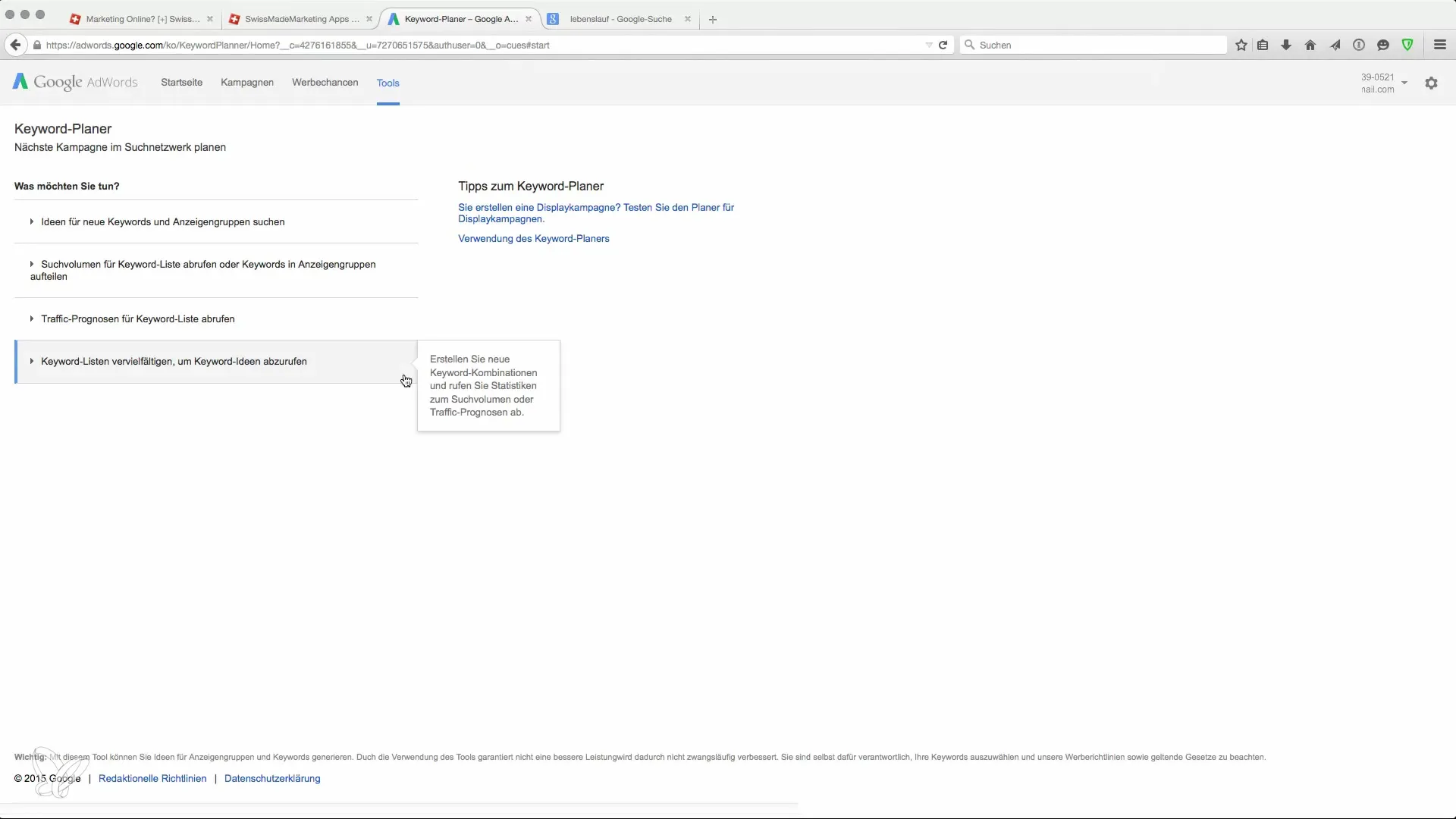Screen dimensions: 1456x819
Task: Open the URL bar history dropdown arrow
Action: (928, 45)
